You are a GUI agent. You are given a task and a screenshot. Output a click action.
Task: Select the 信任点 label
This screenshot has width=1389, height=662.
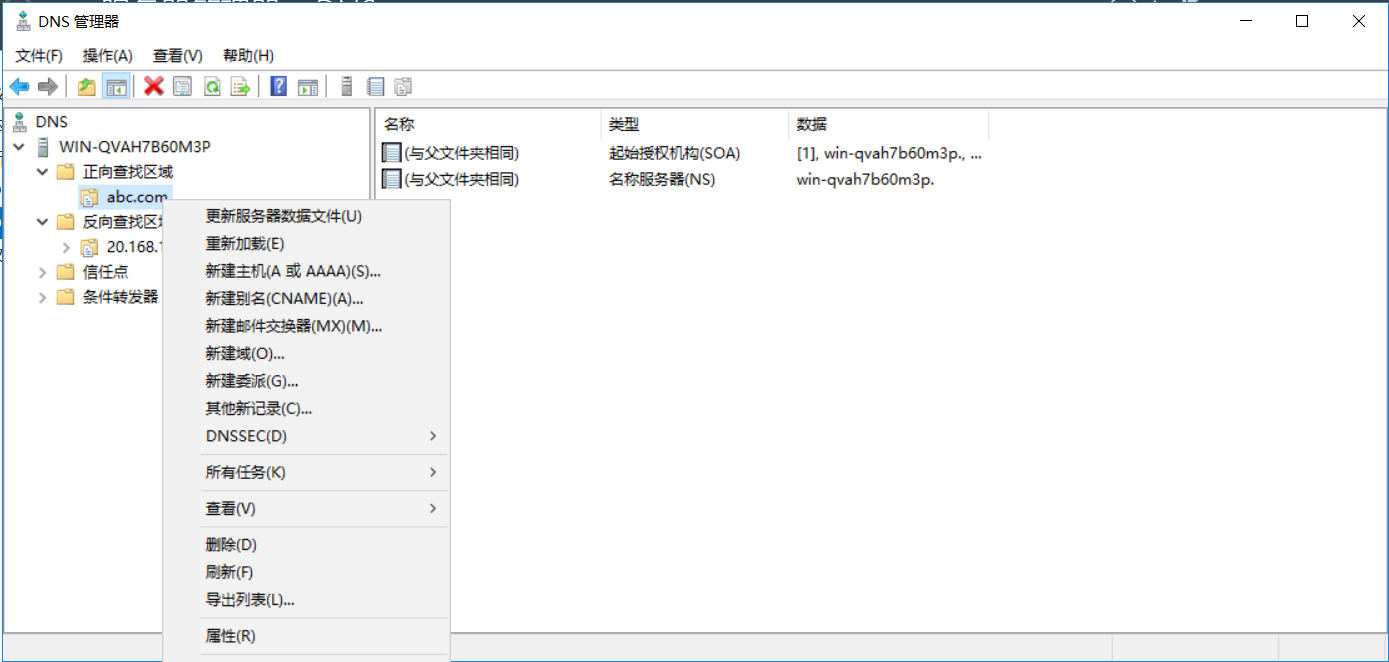[105, 271]
